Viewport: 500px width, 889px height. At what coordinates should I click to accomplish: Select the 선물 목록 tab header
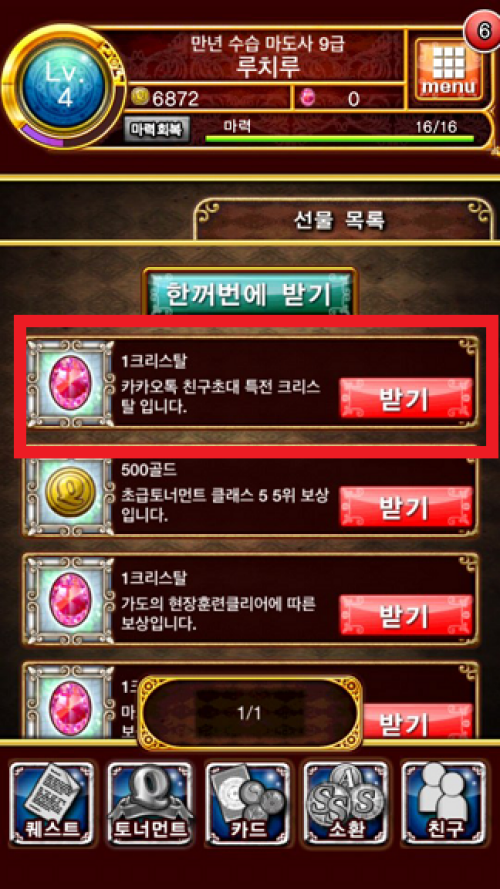tap(340, 219)
